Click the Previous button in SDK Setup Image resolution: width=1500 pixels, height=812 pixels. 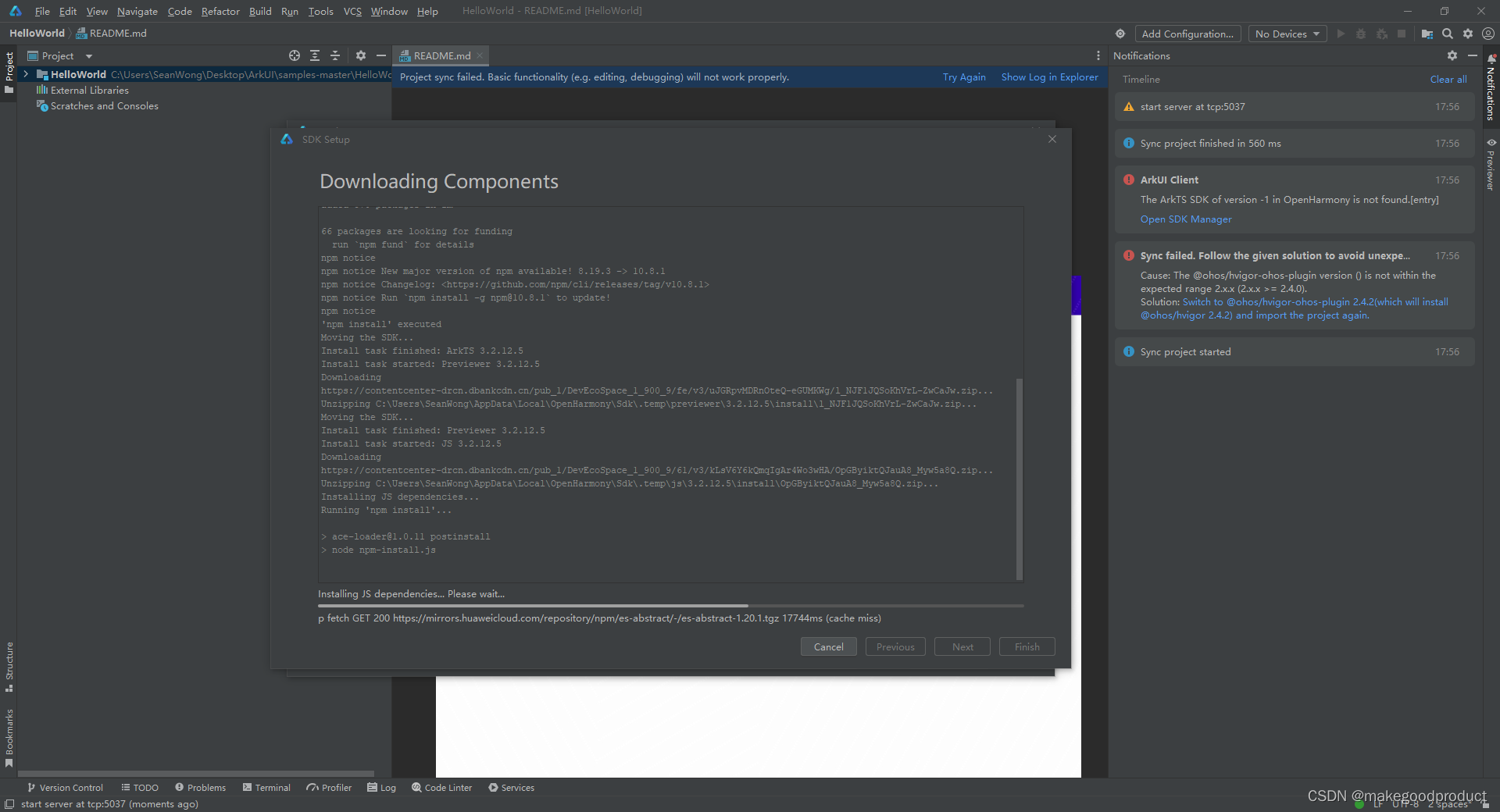pyautogui.click(x=895, y=646)
